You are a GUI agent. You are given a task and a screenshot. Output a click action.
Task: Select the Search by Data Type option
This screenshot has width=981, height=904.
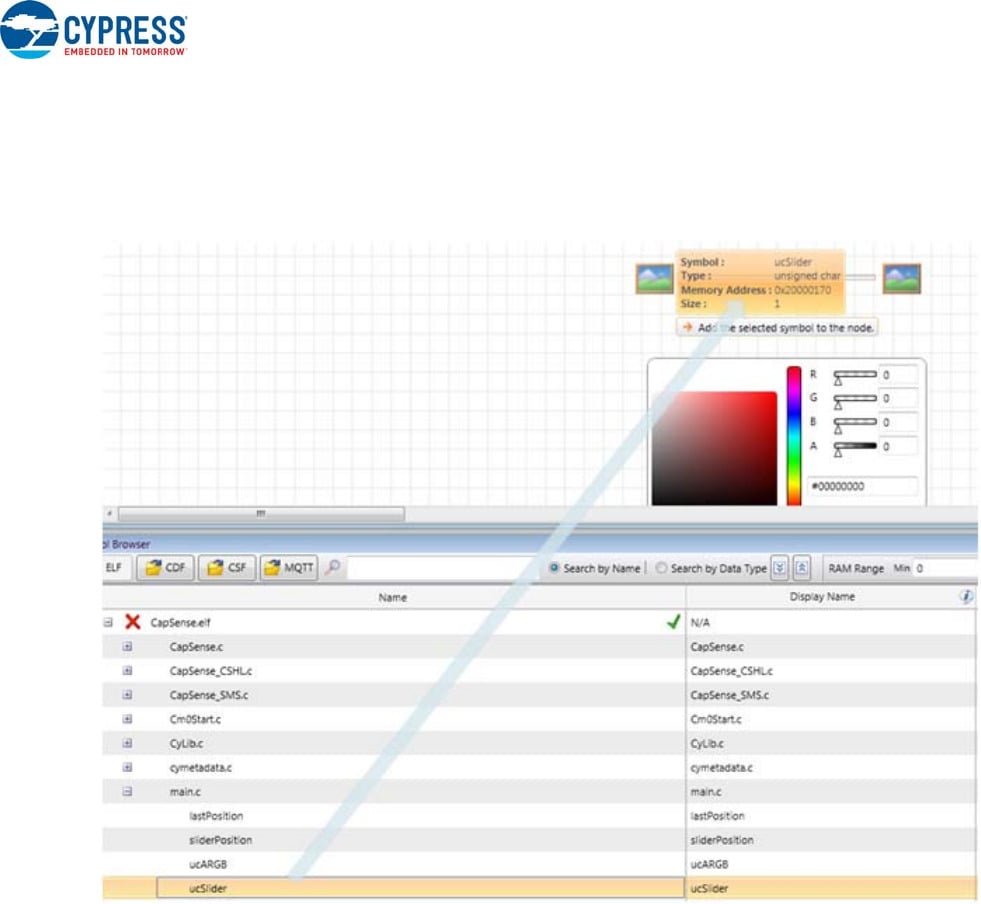click(661, 568)
